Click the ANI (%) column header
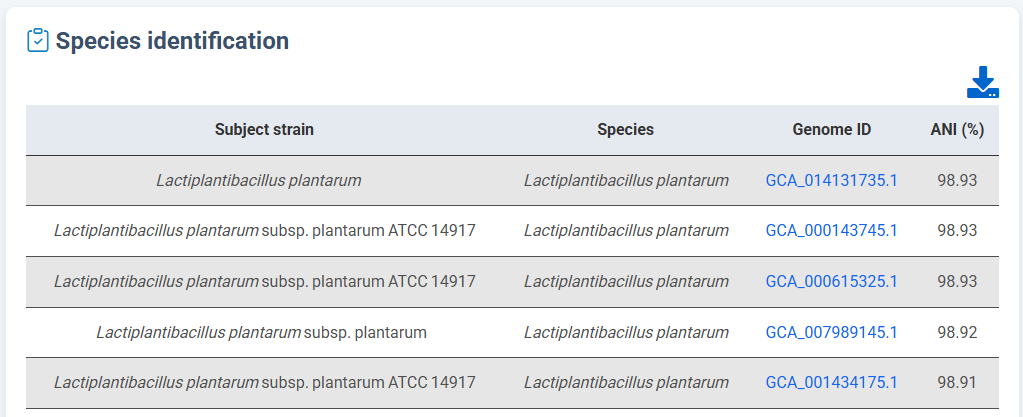Image resolution: width=1023 pixels, height=417 pixels. coord(957,130)
